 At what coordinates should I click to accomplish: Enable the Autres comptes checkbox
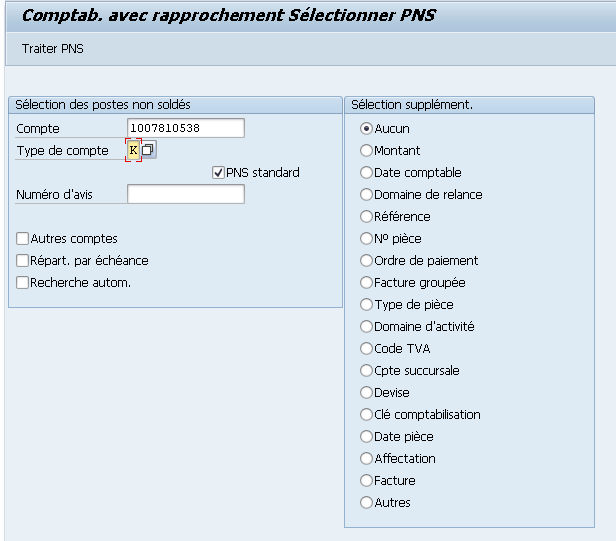click(x=23, y=238)
